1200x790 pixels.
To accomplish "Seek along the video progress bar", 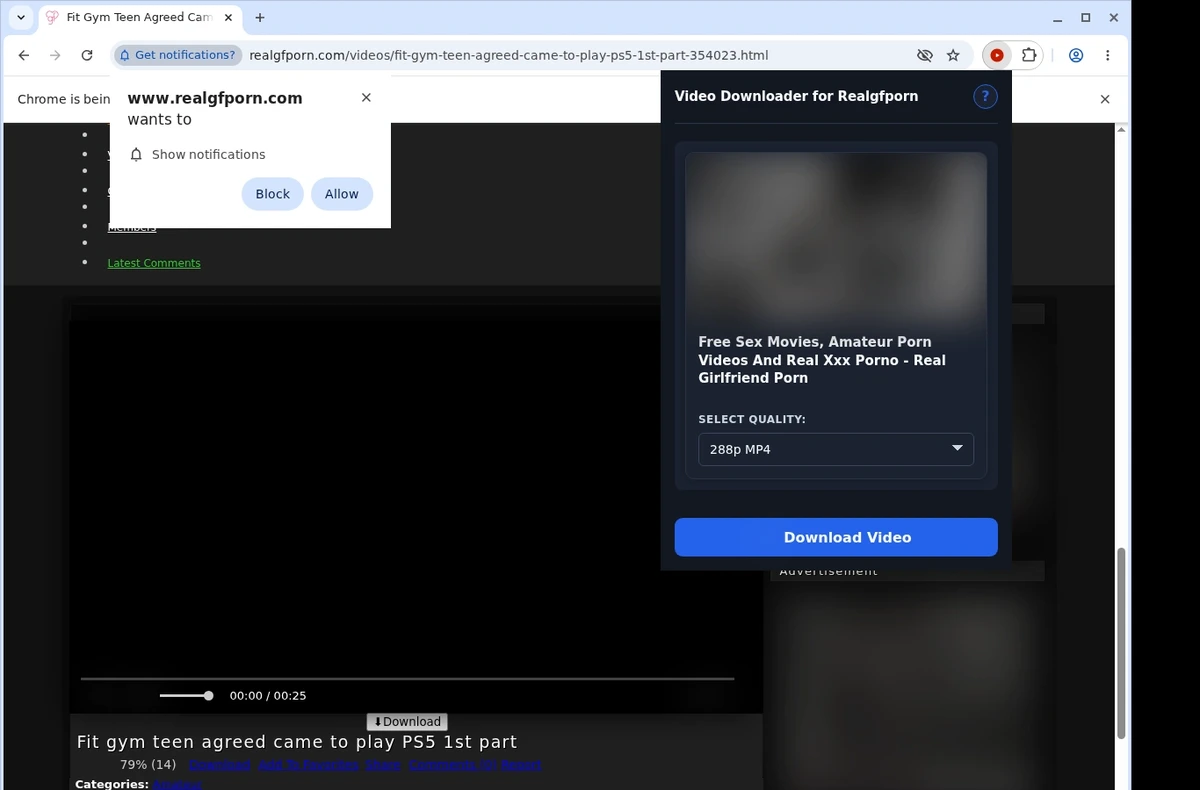I will 407,678.
